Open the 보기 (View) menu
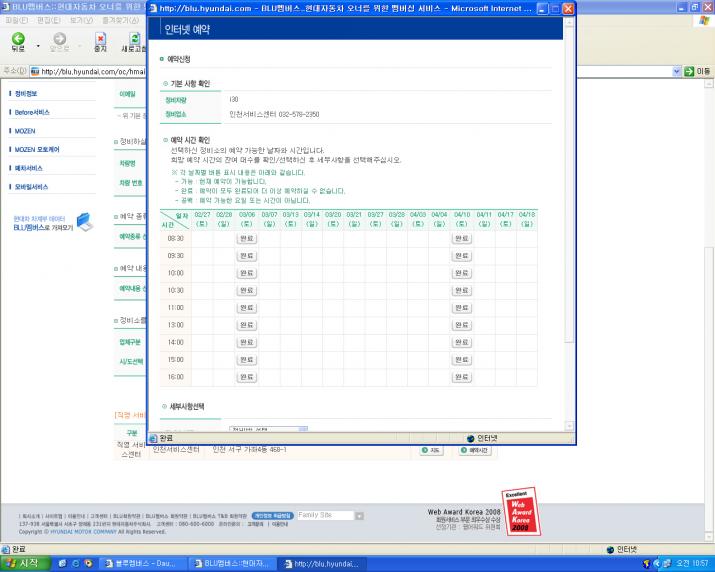This screenshot has width=715, height=572. (81, 21)
